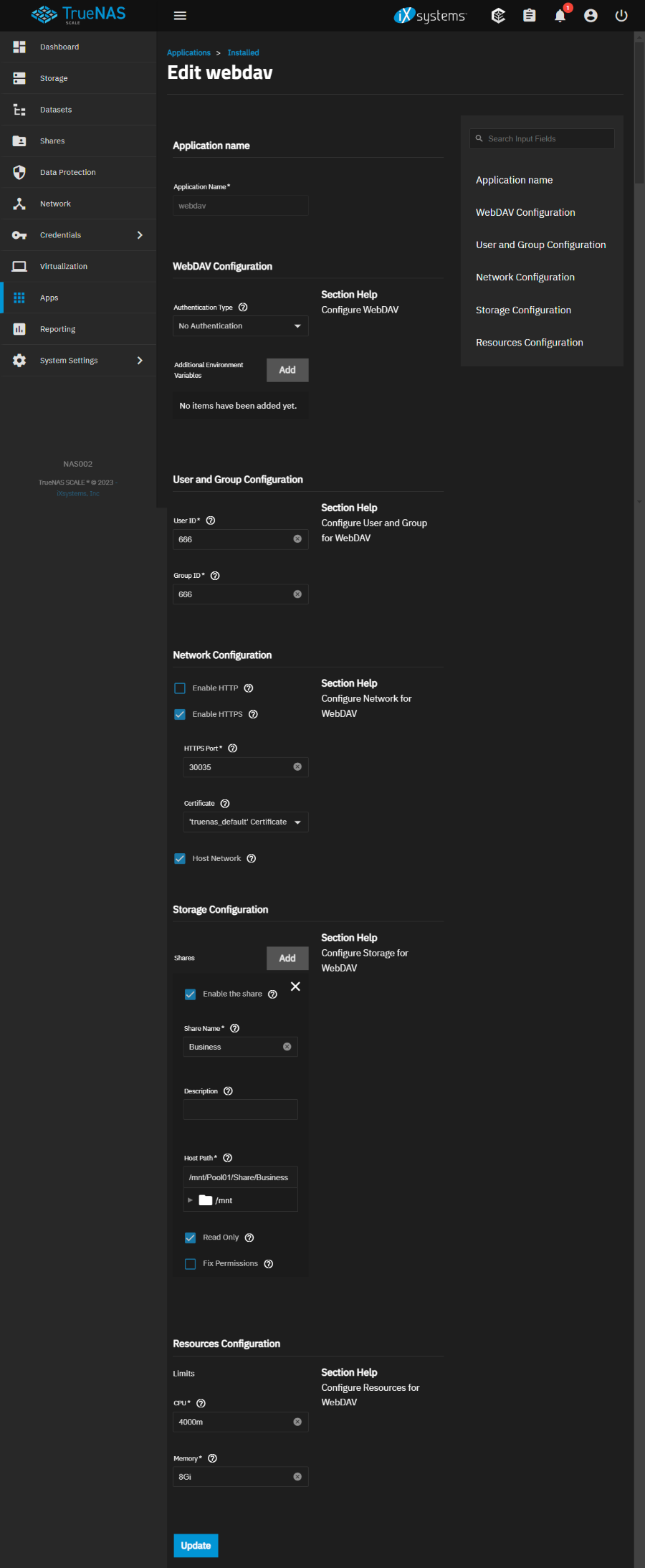
Task: Toggle the hamburger sidebar menu
Action: tap(180, 16)
